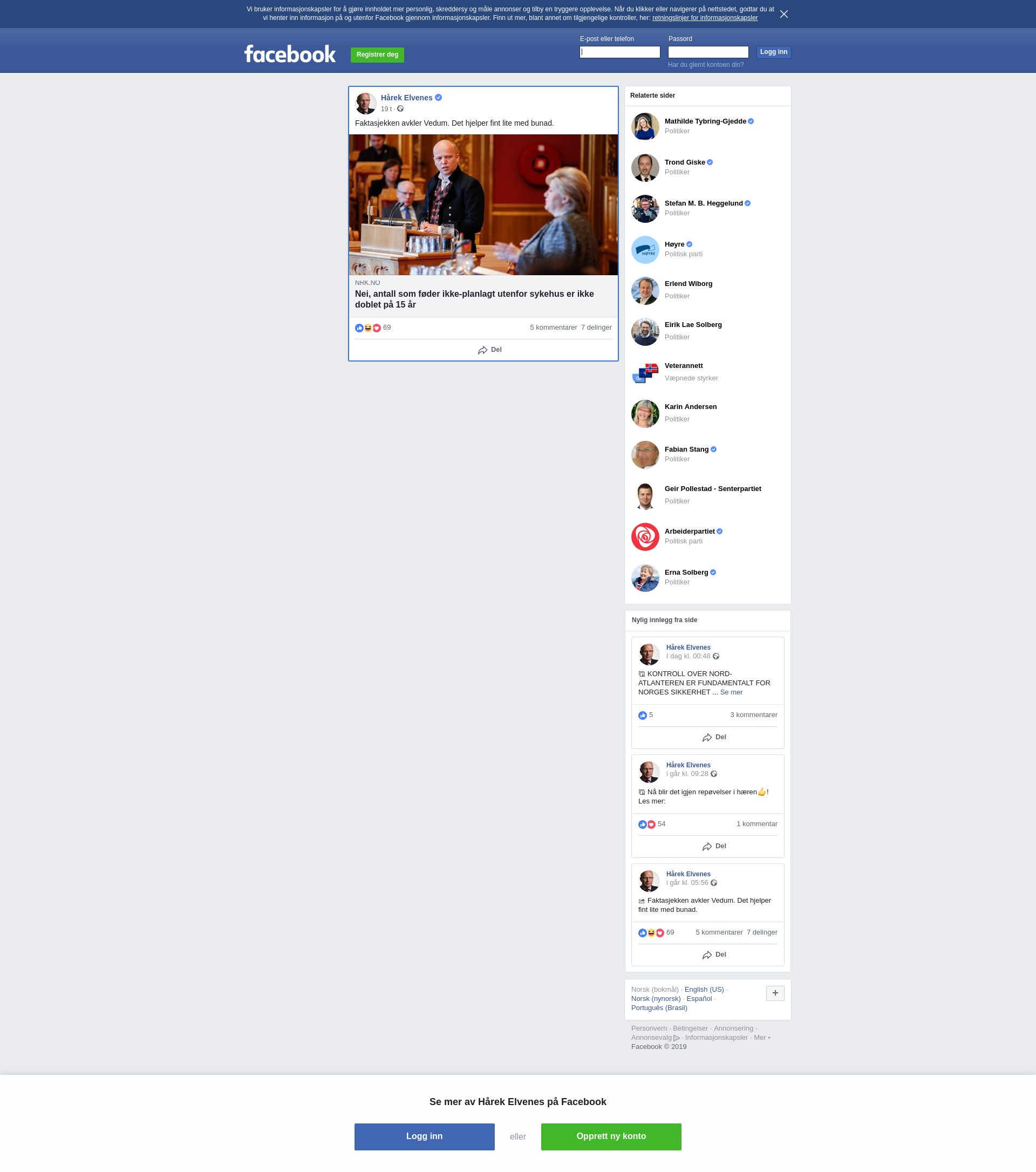This screenshot has width=1036, height=1172.
Task: Click the large blue Logg inn button
Action: pyautogui.click(x=424, y=1136)
